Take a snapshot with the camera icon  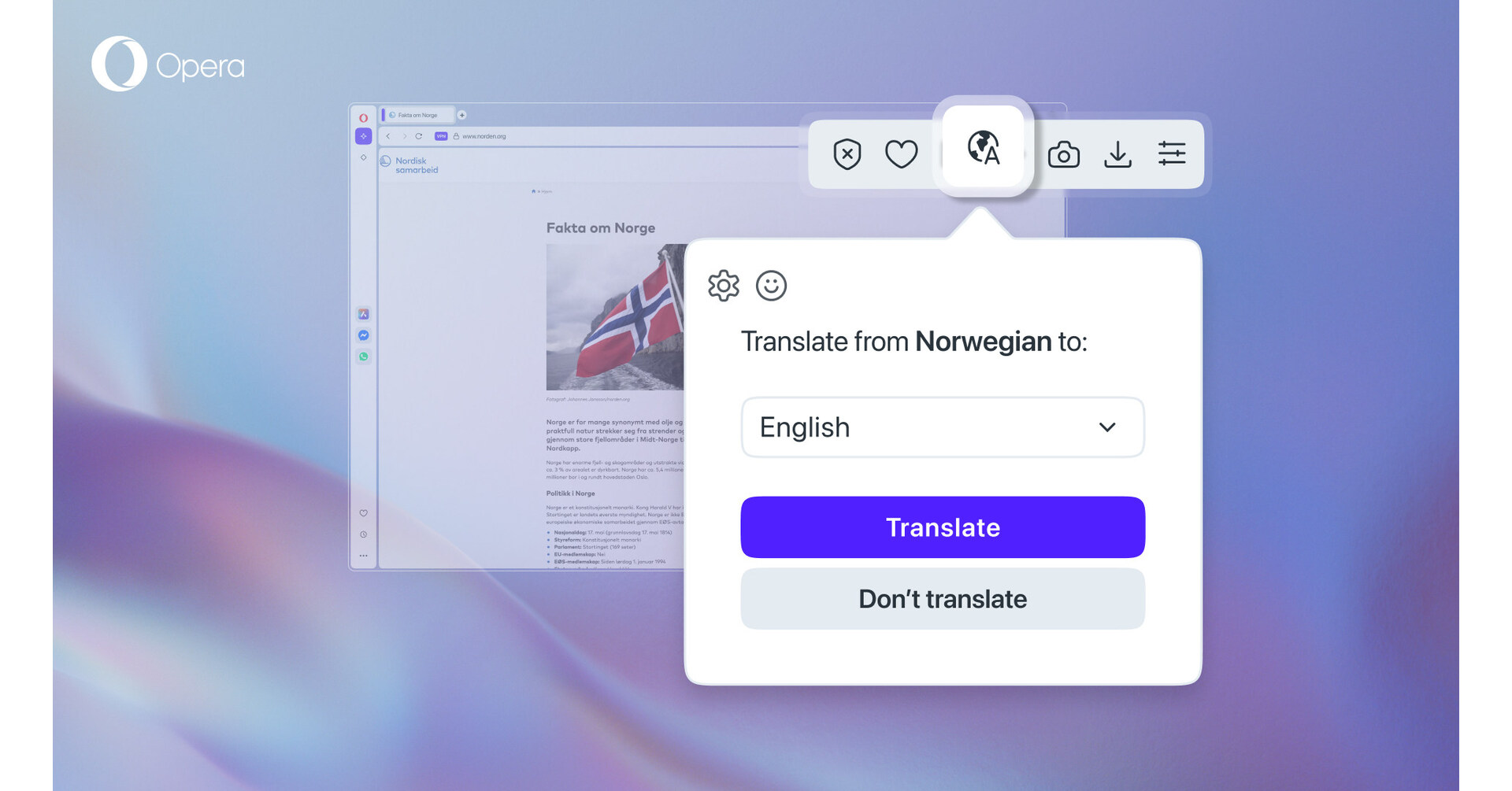point(1065,154)
